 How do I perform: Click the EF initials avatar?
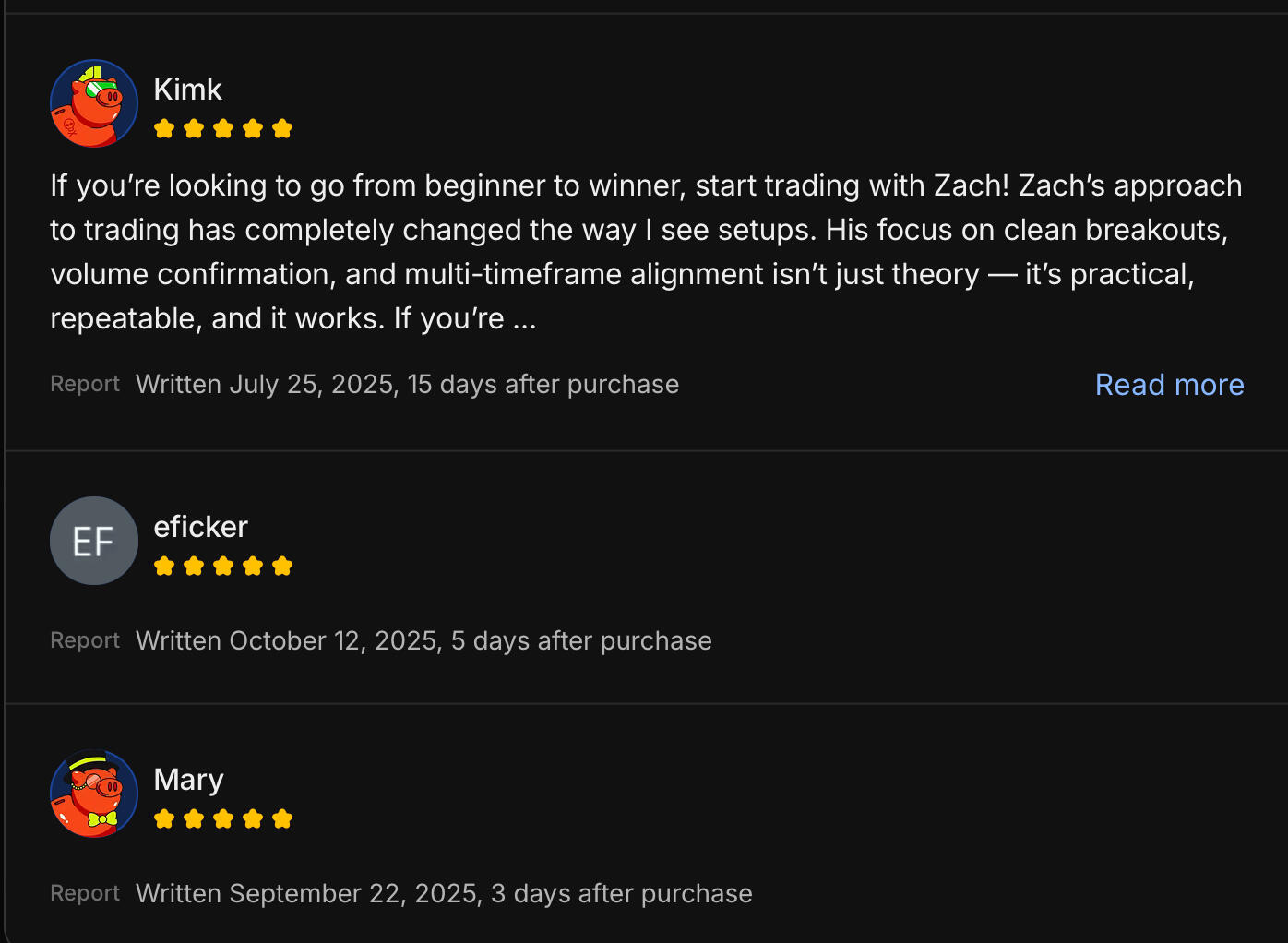94,541
